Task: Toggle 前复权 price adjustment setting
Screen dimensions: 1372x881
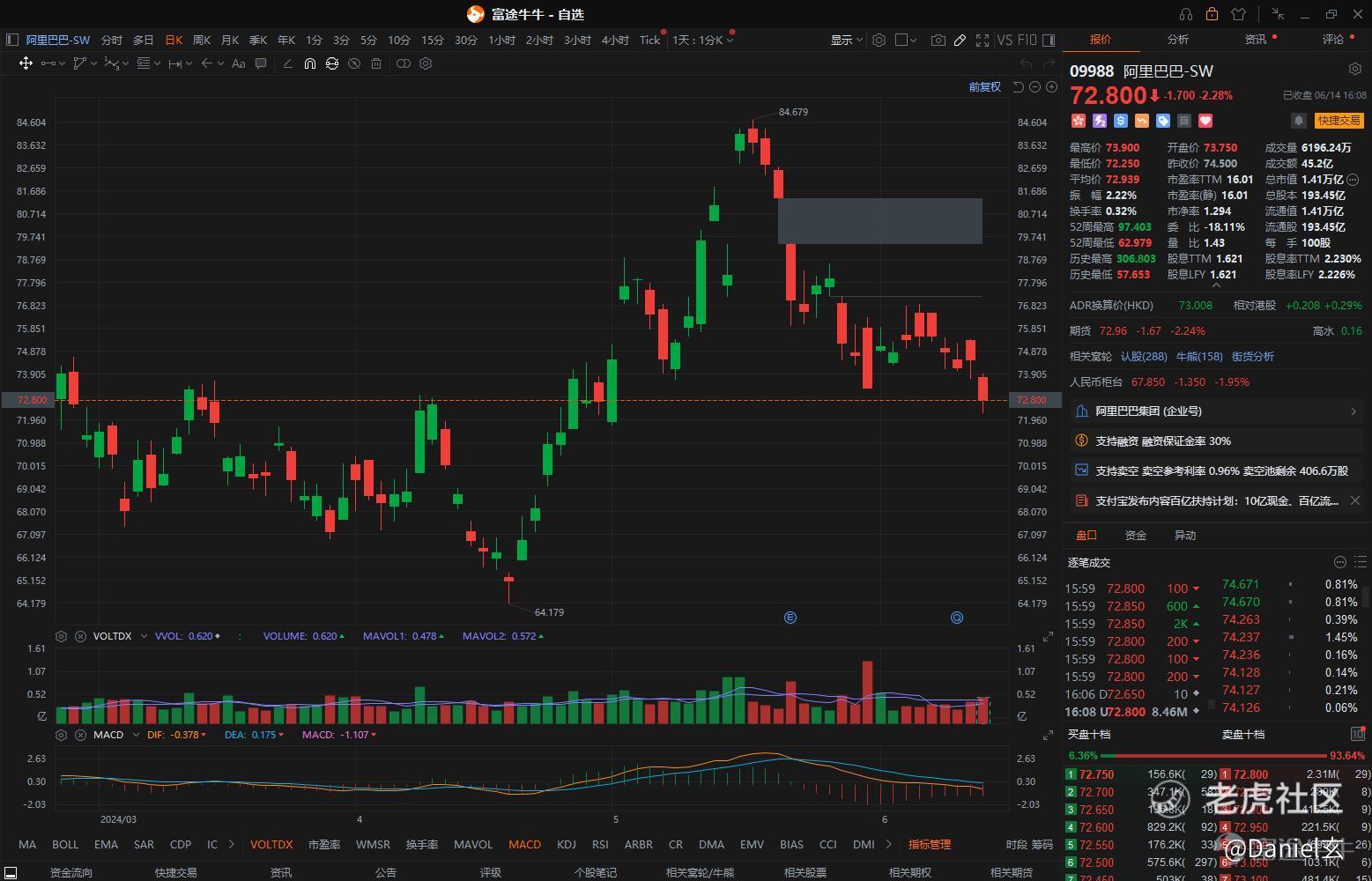Action: [x=984, y=86]
